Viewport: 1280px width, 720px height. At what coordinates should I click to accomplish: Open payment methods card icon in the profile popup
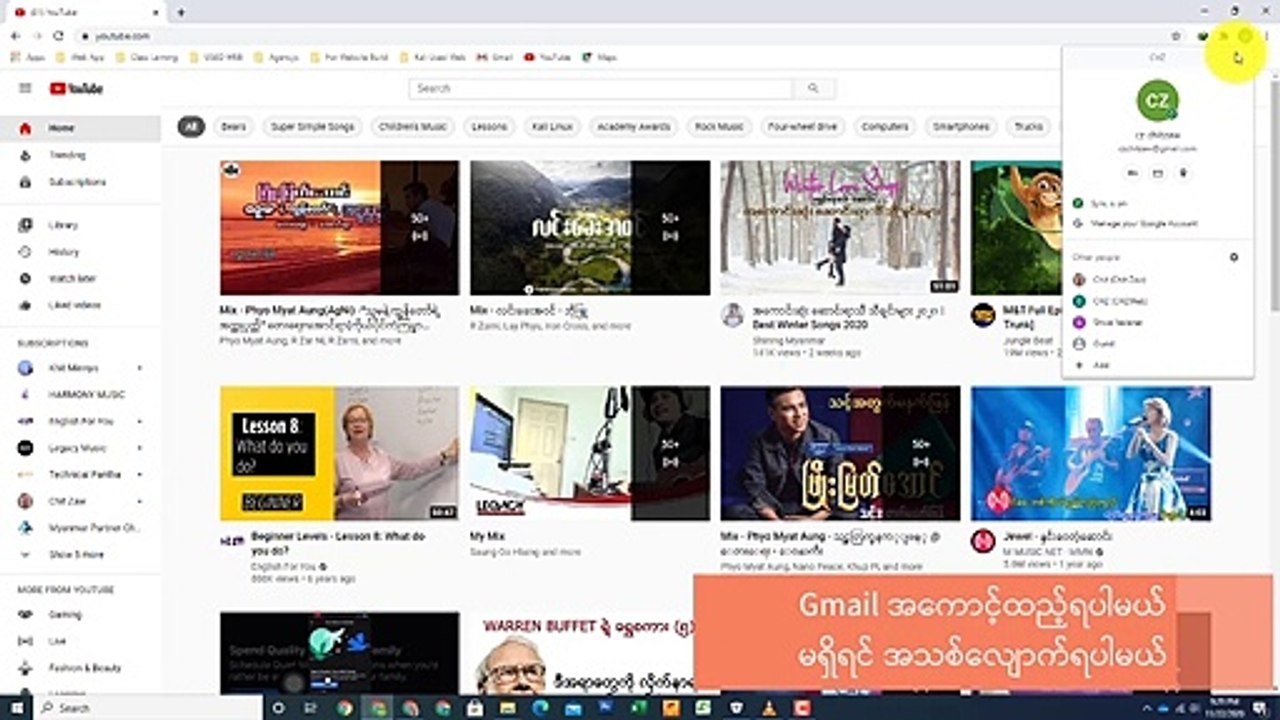[x=1158, y=173]
